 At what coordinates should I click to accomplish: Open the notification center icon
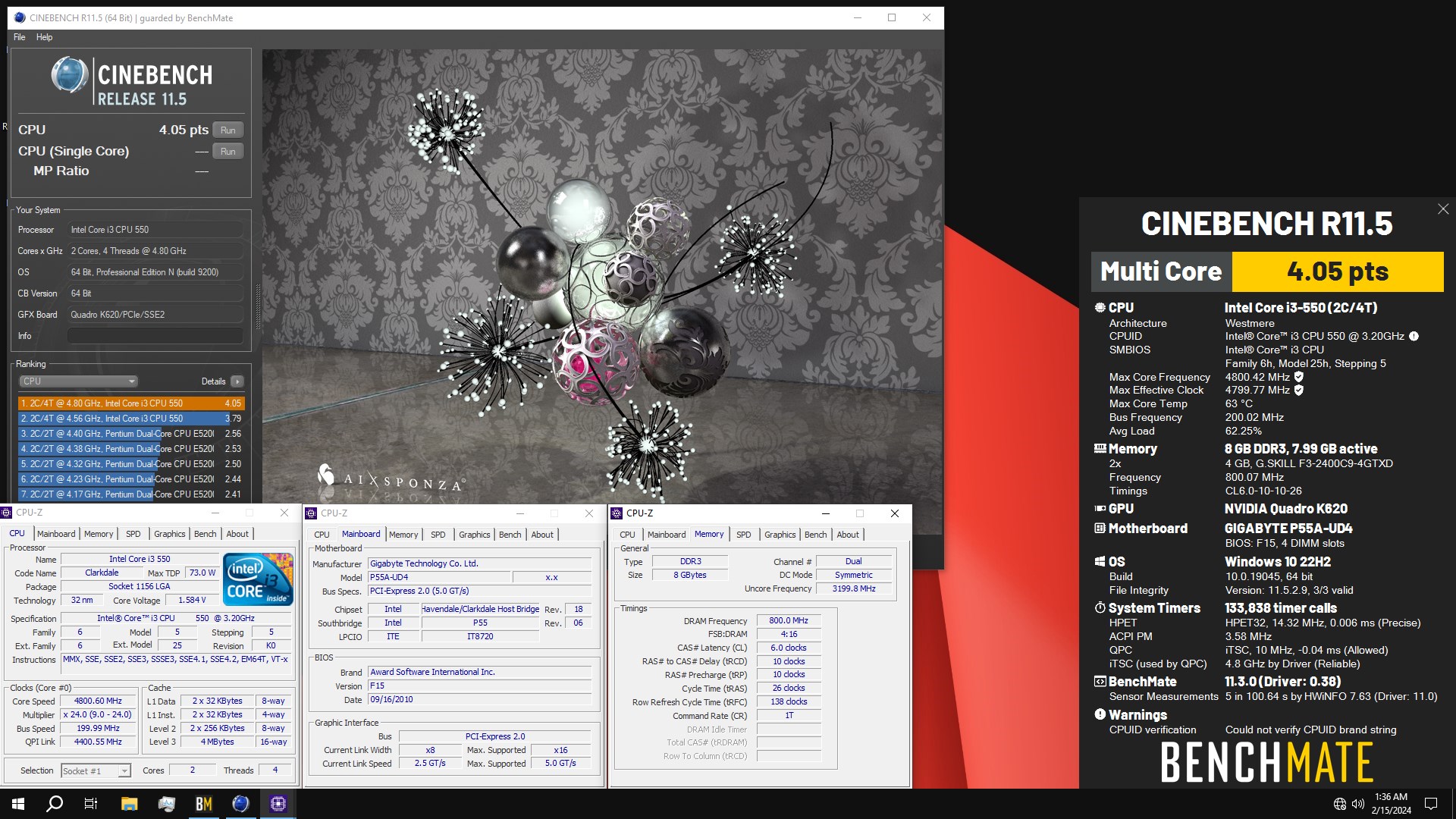[x=1431, y=804]
